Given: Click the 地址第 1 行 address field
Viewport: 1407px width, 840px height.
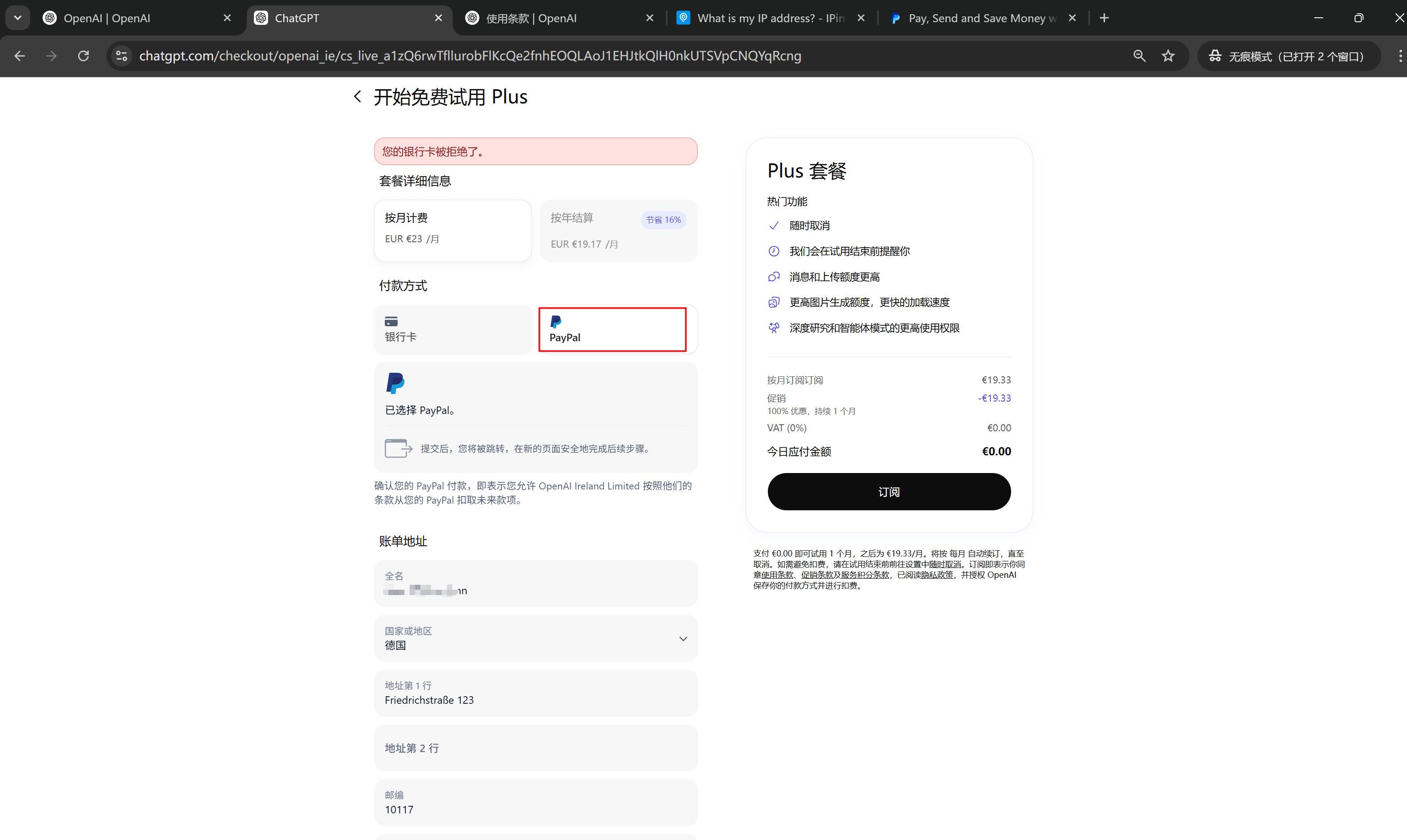Looking at the screenshot, I should 536,693.
